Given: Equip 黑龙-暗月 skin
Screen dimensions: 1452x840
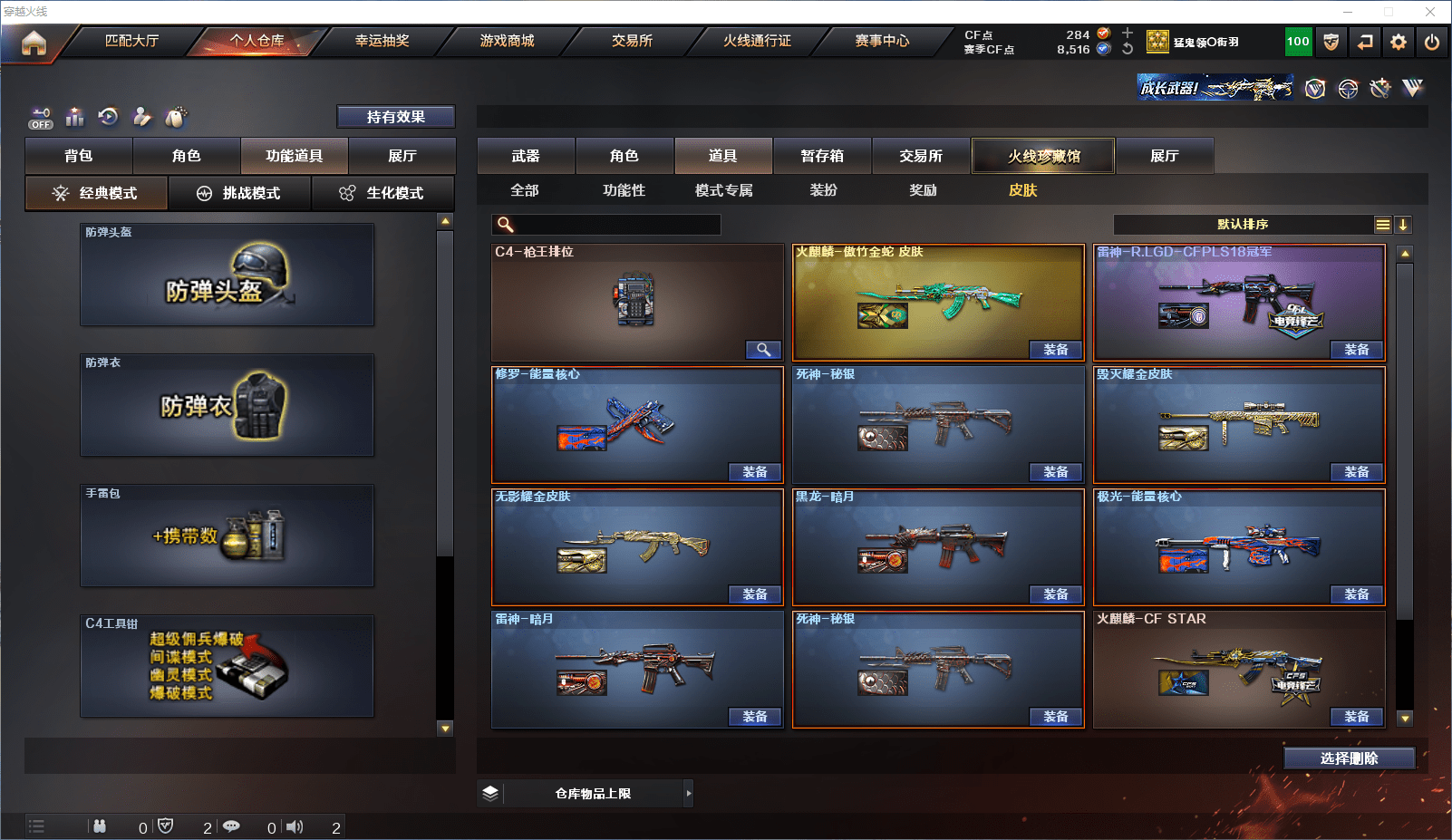Looking at the screenshot, I should (x=1056, y=594).
